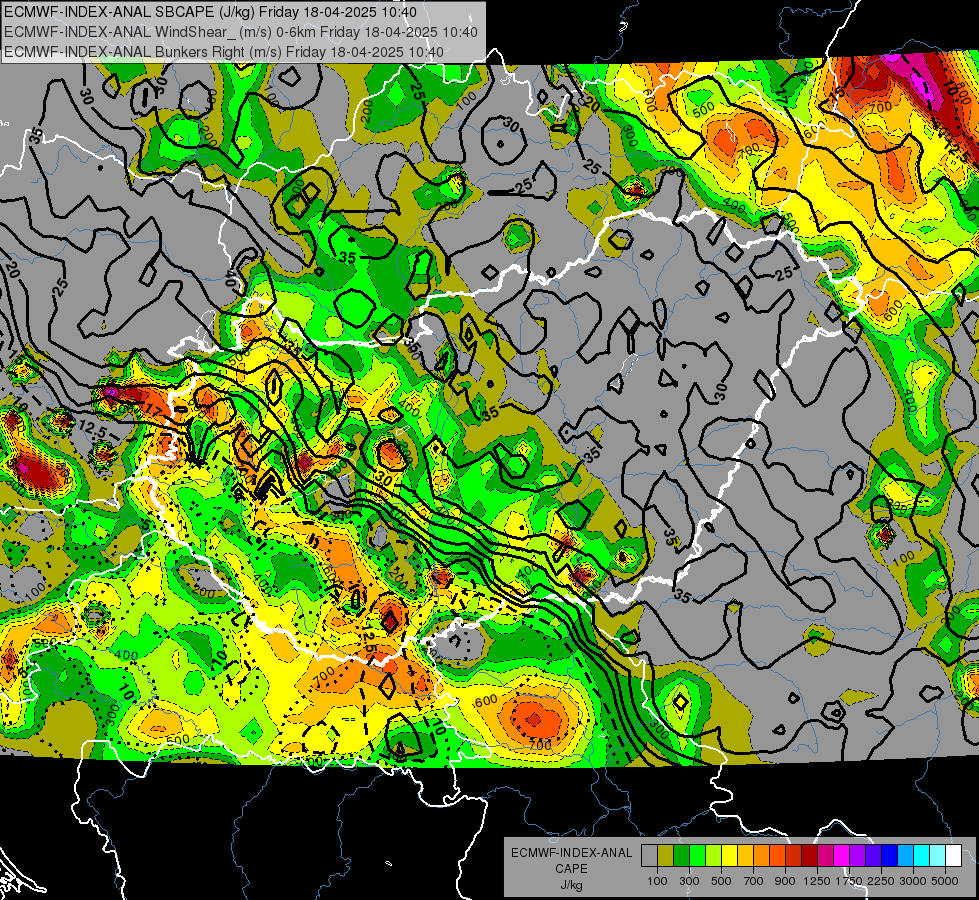Screen dimensions: 979x900
Task: Click the 300 legend tick value
Action: pos(689,881)
